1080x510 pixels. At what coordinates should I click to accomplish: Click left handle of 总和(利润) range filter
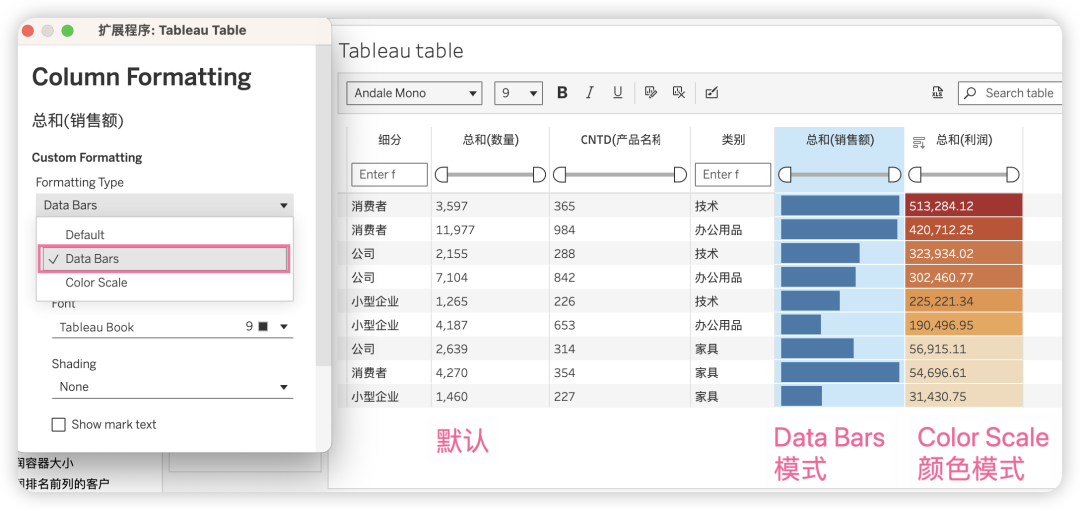915,175
